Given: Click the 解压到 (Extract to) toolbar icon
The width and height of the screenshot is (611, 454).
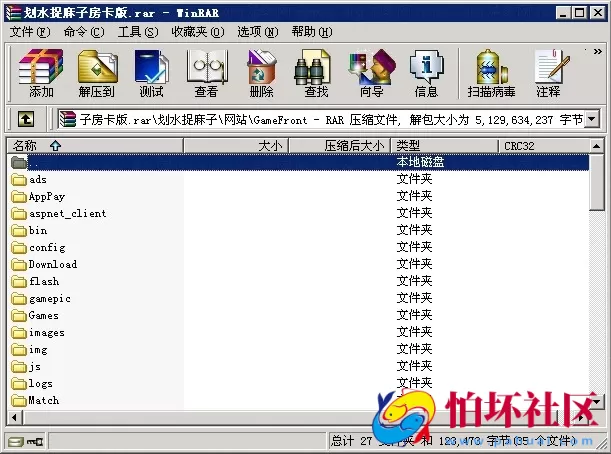Looking at the screenshot, I should point(97,73).
